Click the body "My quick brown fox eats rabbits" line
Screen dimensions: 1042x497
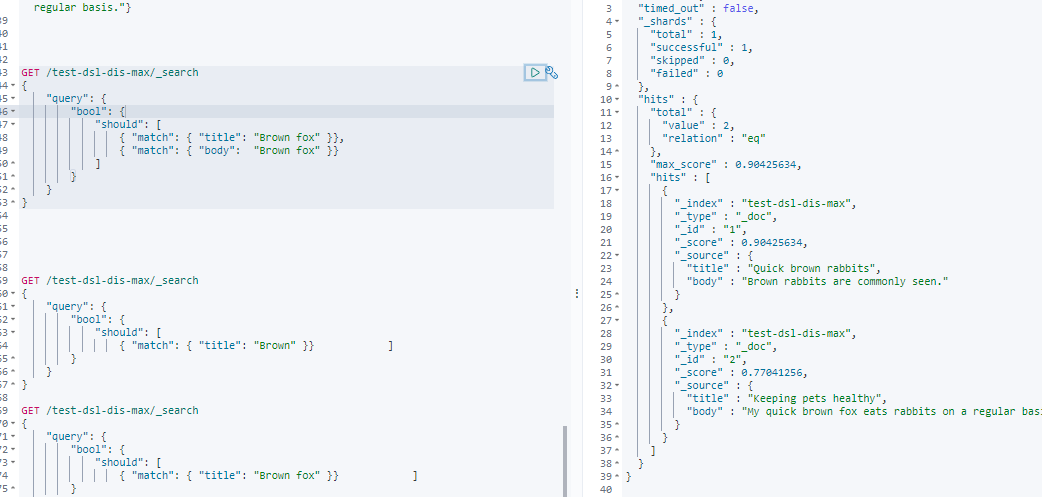(864, 412)
